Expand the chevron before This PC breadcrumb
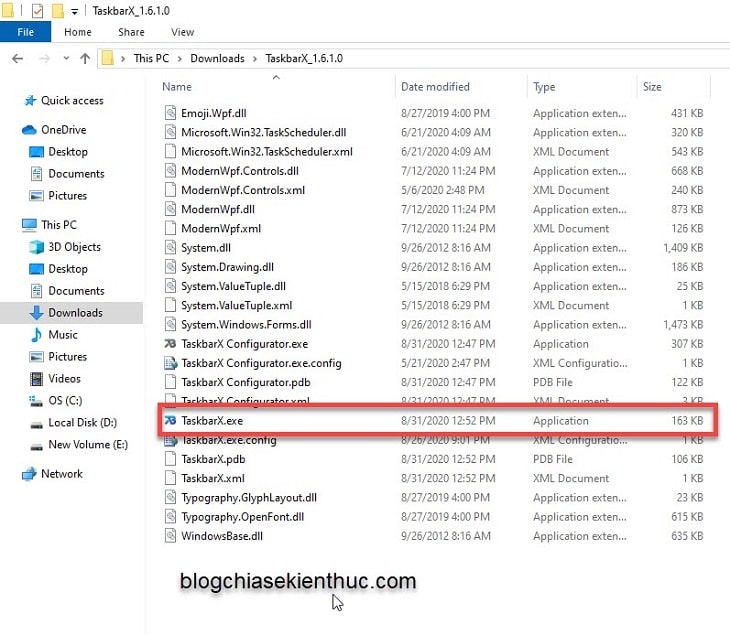 (x=123, y=59)
